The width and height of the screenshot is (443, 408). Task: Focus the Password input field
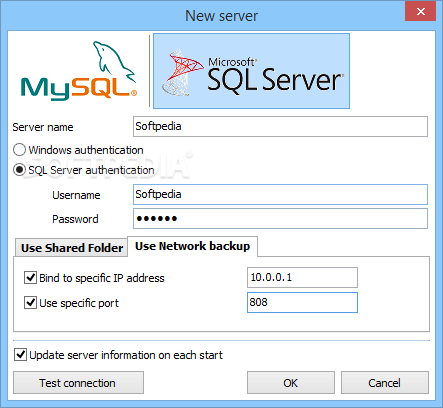coord(280,219)
